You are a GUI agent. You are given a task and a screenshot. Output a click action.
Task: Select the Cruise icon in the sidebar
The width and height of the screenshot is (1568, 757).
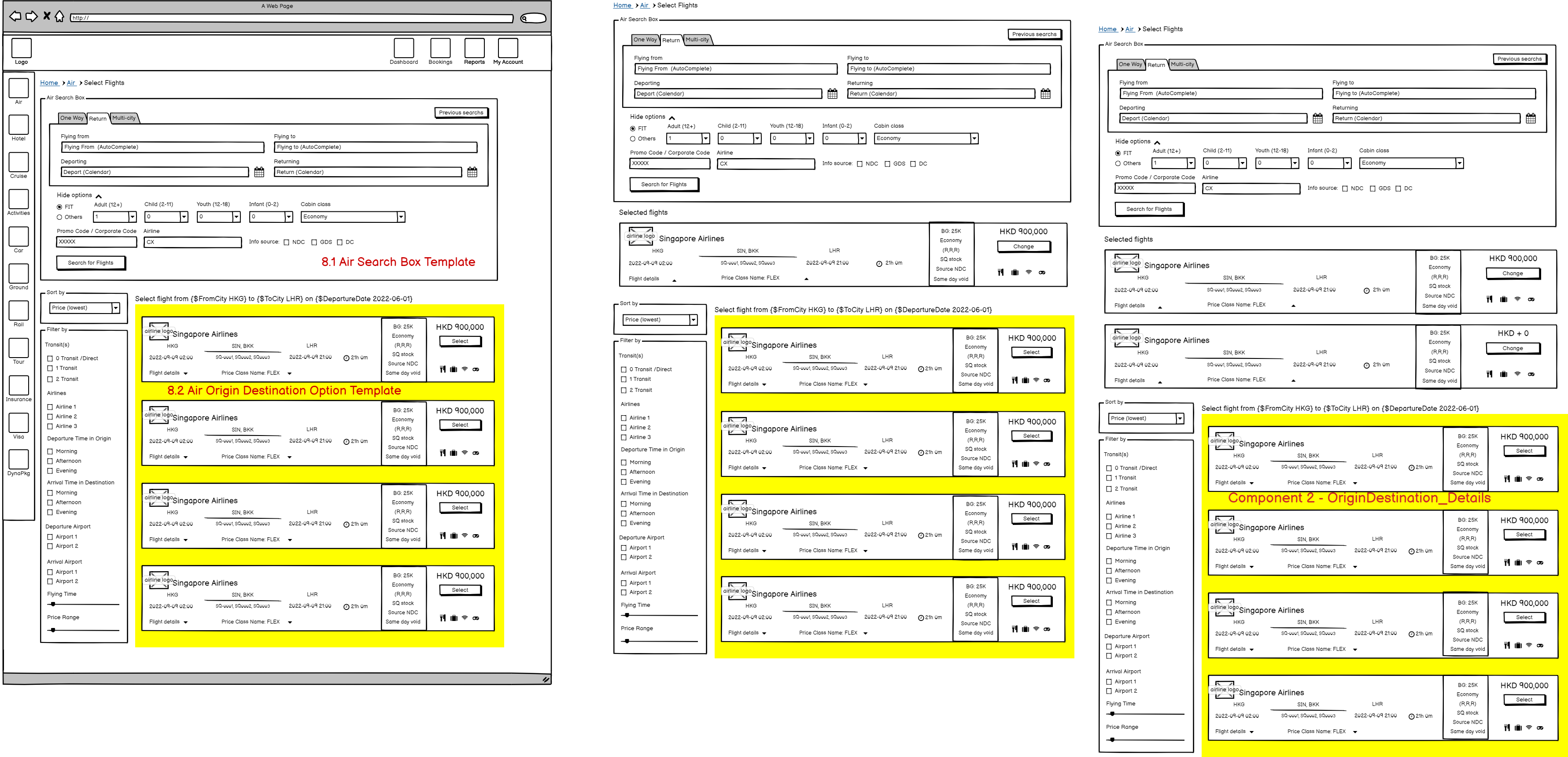point(18,162)
